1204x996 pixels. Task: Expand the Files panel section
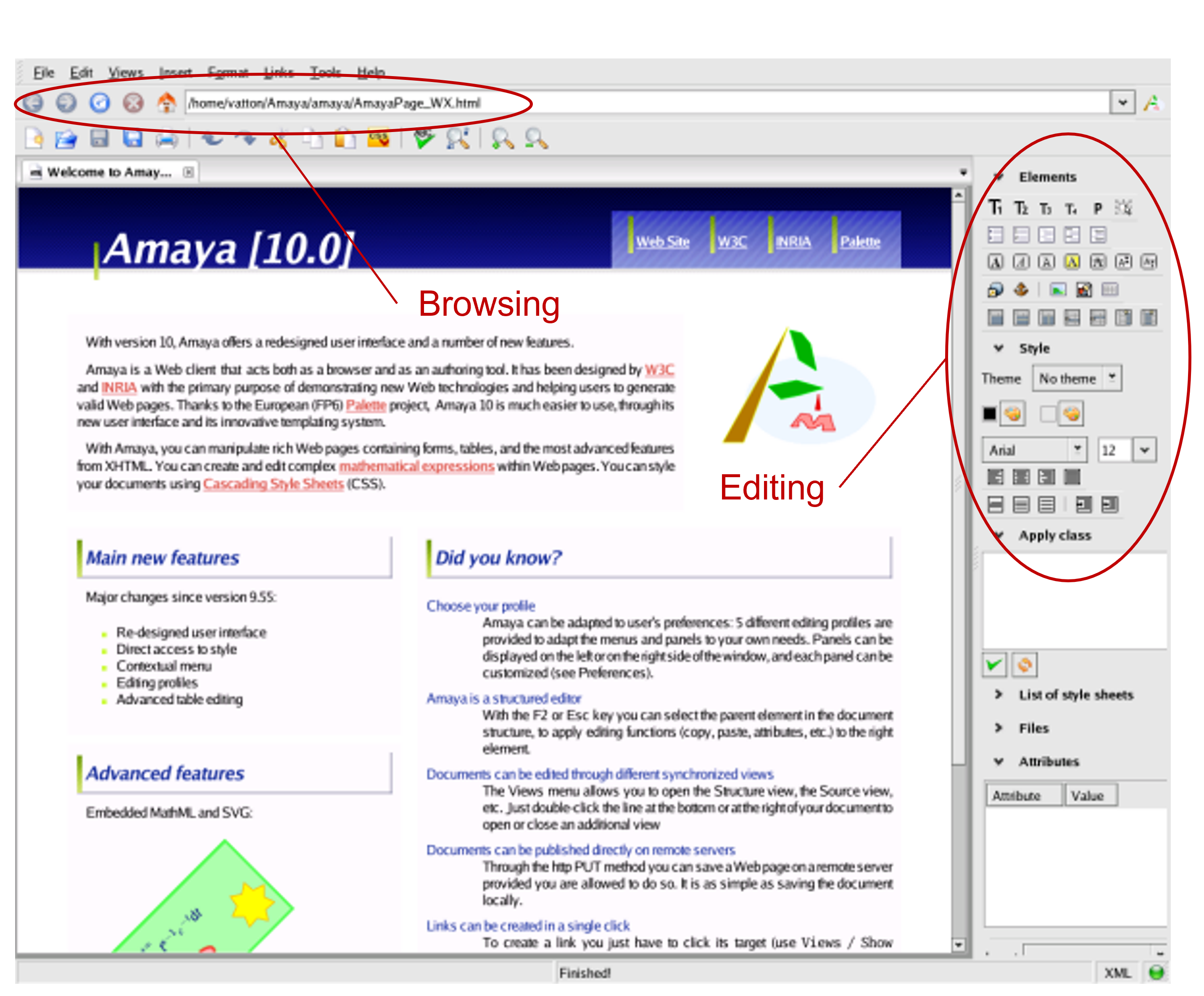pyautogui.click(x=999, y=728)
